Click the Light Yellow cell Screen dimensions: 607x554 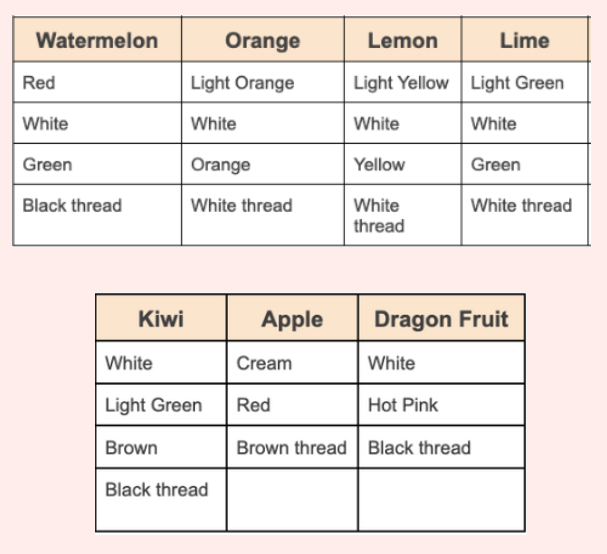click(x=401, y=83)
